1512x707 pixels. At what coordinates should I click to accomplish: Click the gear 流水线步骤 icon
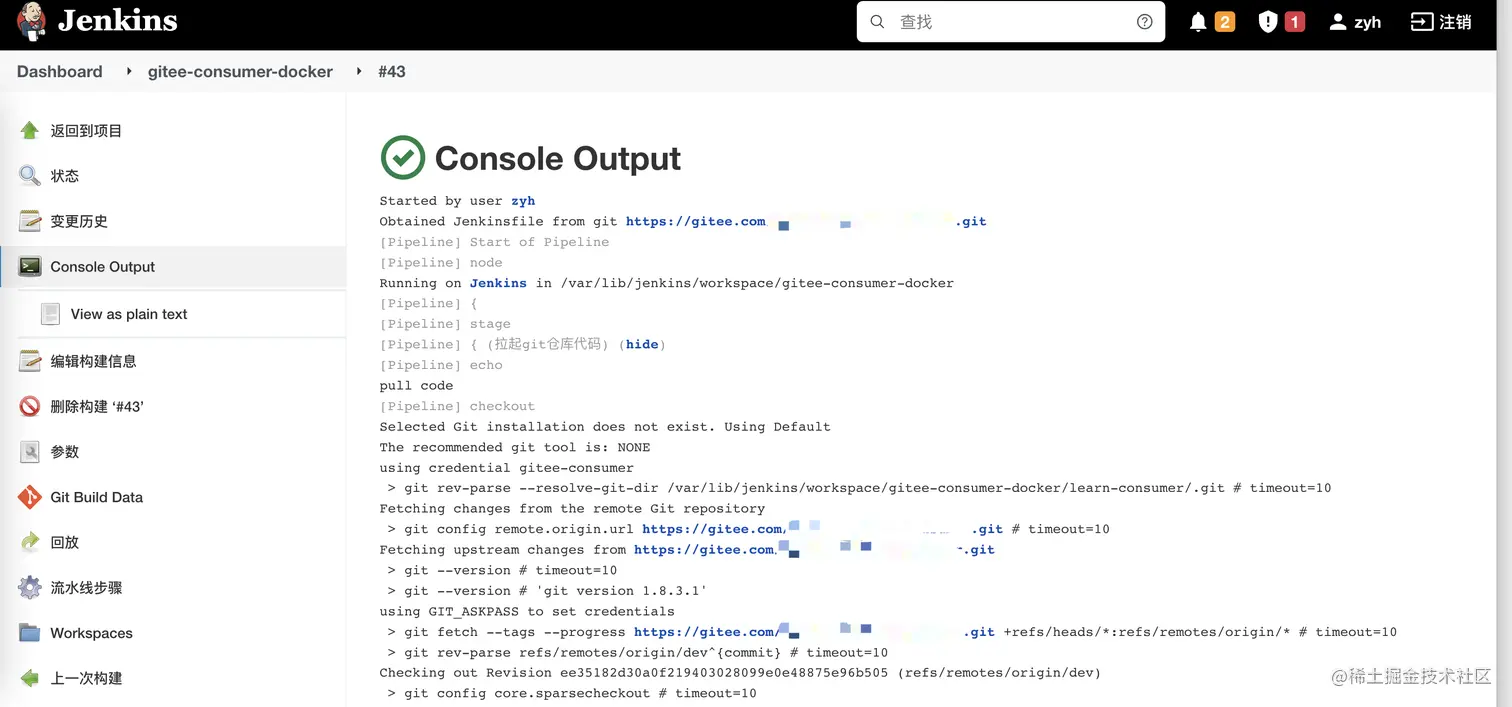pyautogui.click(x=30, y=588)
